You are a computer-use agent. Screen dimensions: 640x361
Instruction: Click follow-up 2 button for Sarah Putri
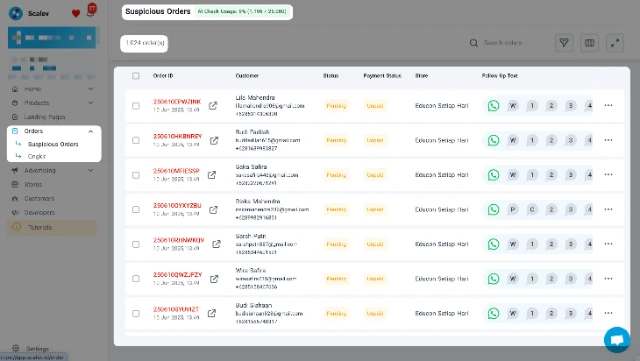pyautogui.click(x=551, y=244)
